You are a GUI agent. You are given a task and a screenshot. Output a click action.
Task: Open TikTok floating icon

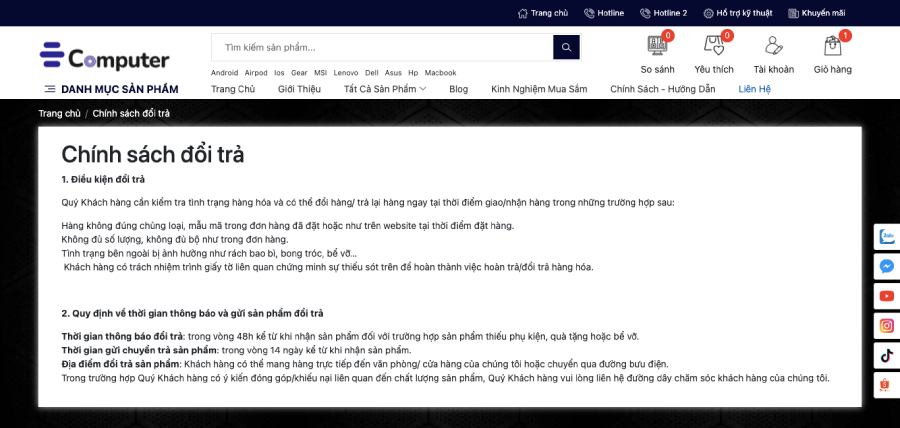887,356
